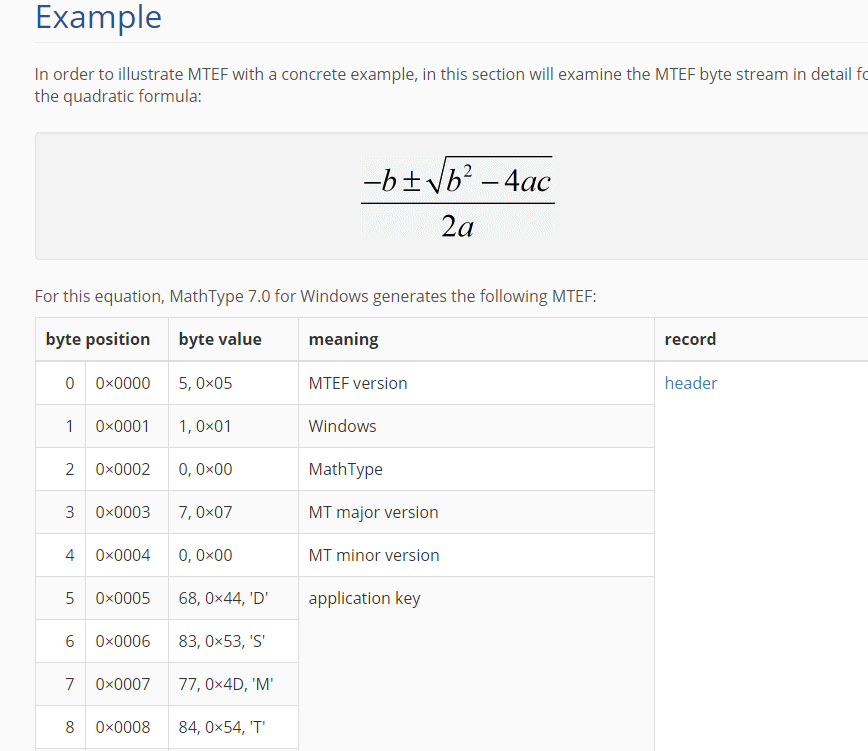Viewport: 868px width, 751px height.
Task: Click the cell '1, 0×01'
Action: (x=233, y=426)
